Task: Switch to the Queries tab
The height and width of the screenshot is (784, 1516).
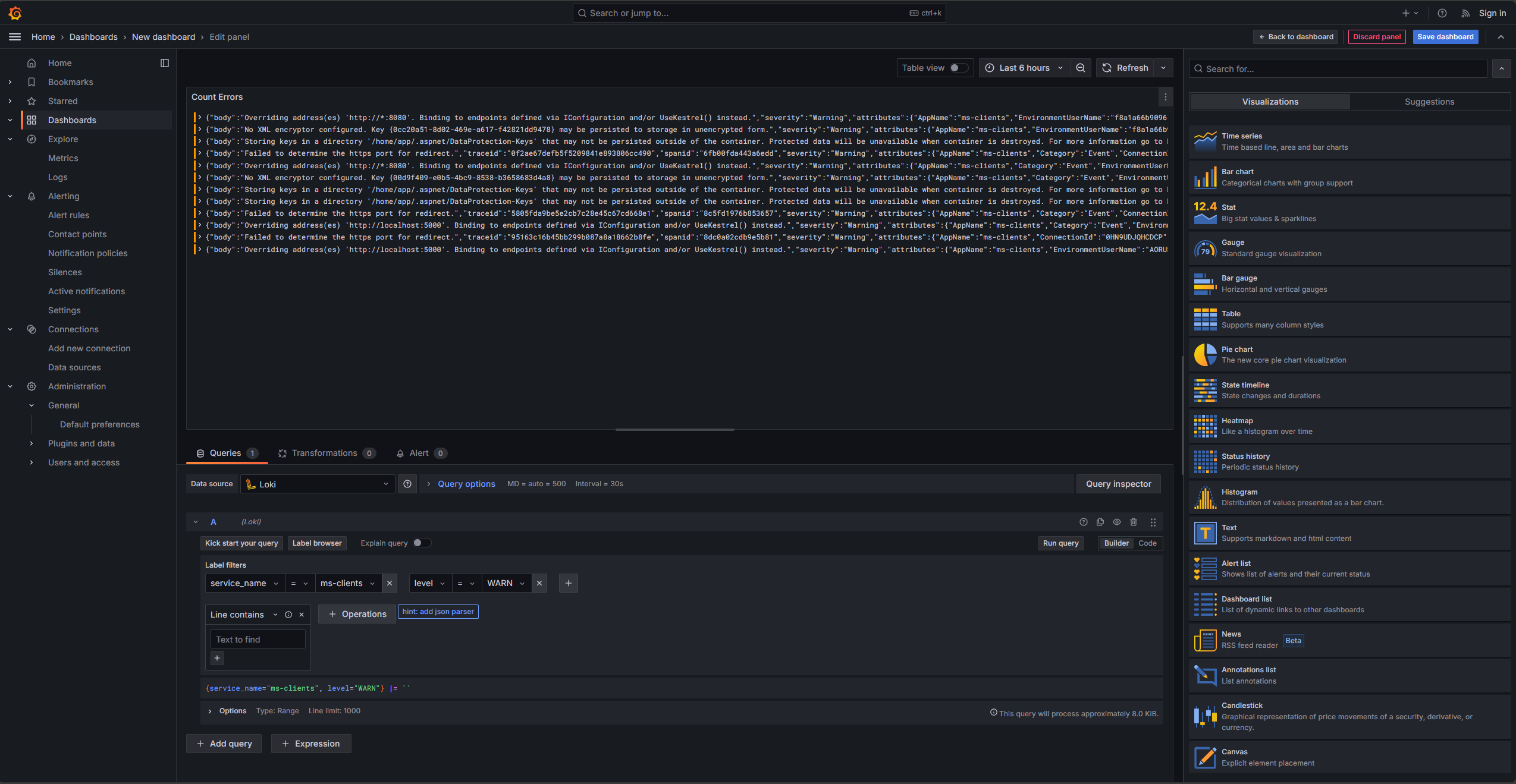Action: [227, 453]
